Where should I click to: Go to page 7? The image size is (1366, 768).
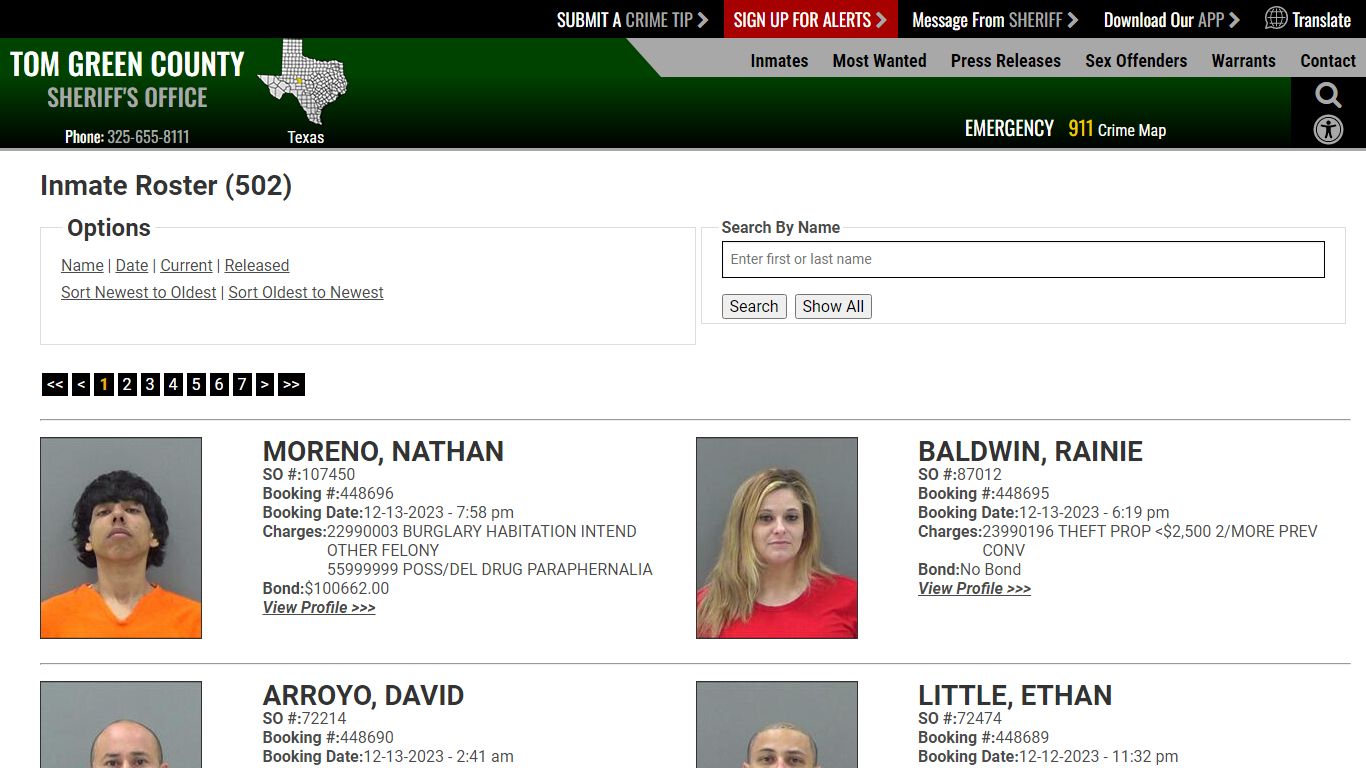point(242,384)
